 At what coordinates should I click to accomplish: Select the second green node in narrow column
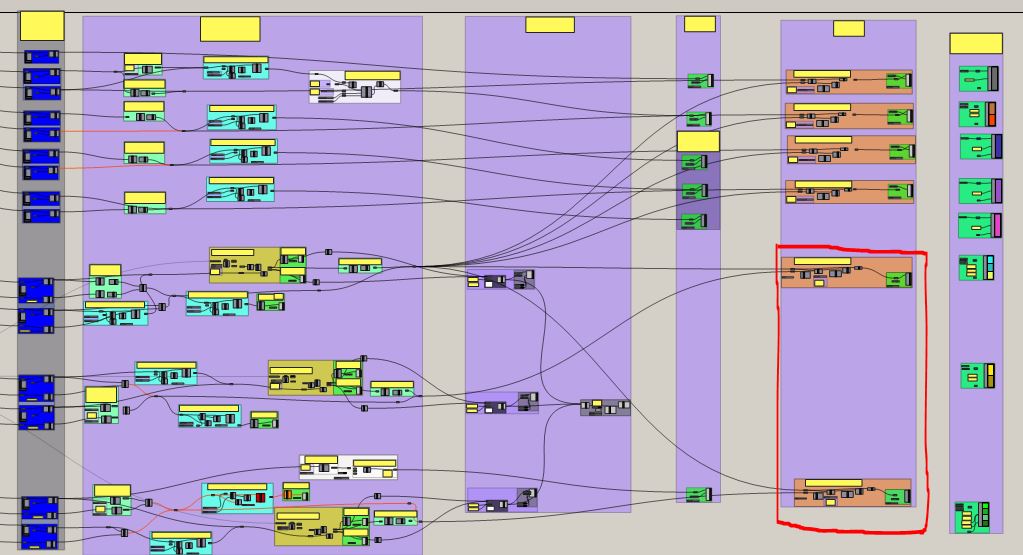coord(699,119)
